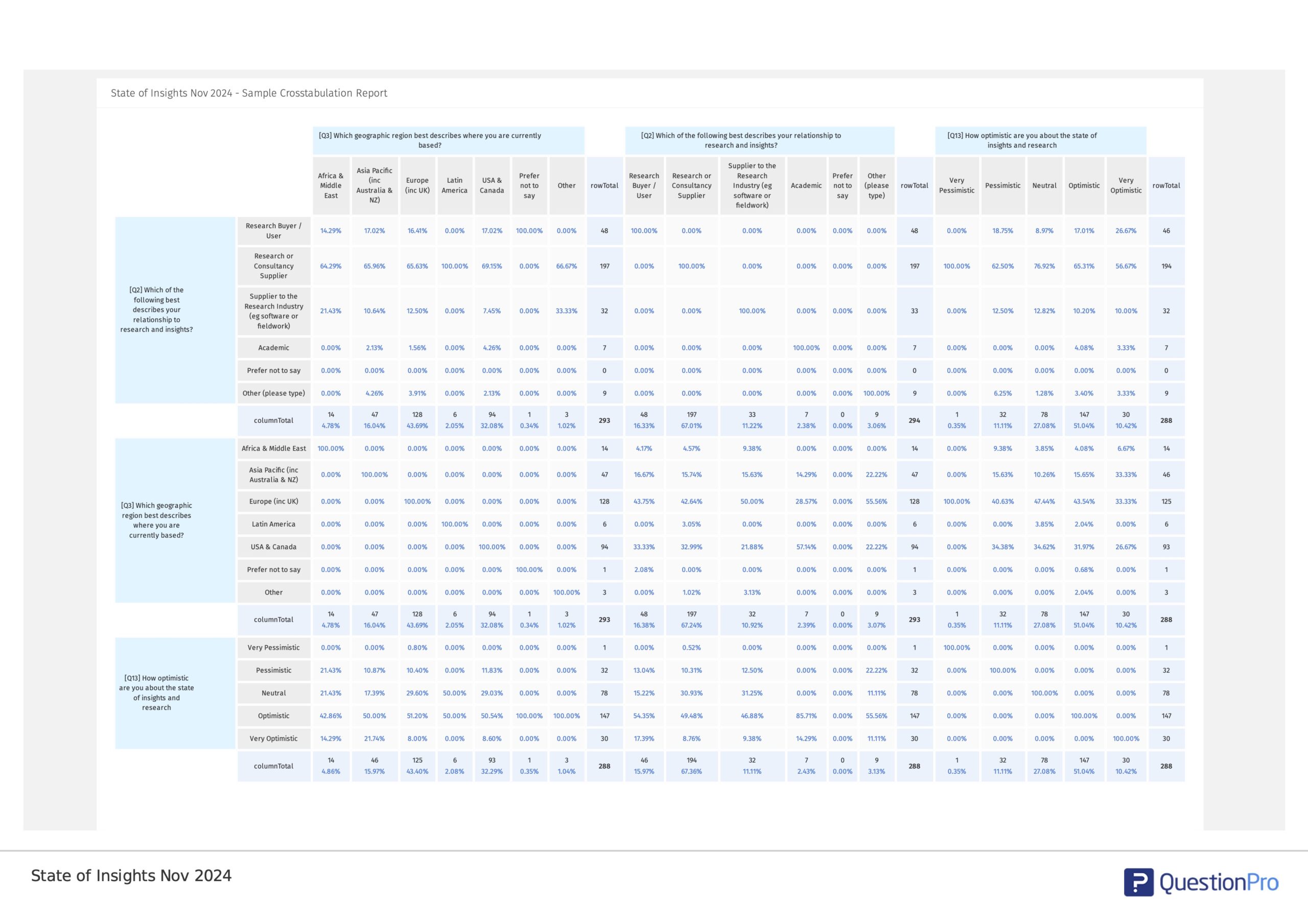Click the 'USA & Canada' row header

coord(274,547)
